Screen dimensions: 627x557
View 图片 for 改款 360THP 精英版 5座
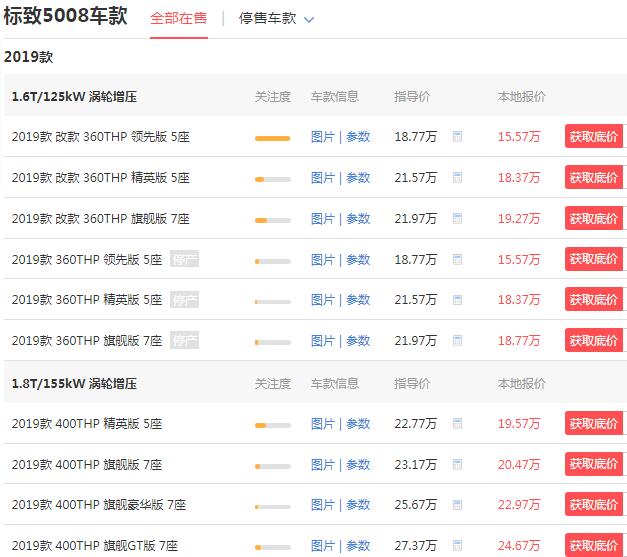pyautogui.click(x=323, y=178)
